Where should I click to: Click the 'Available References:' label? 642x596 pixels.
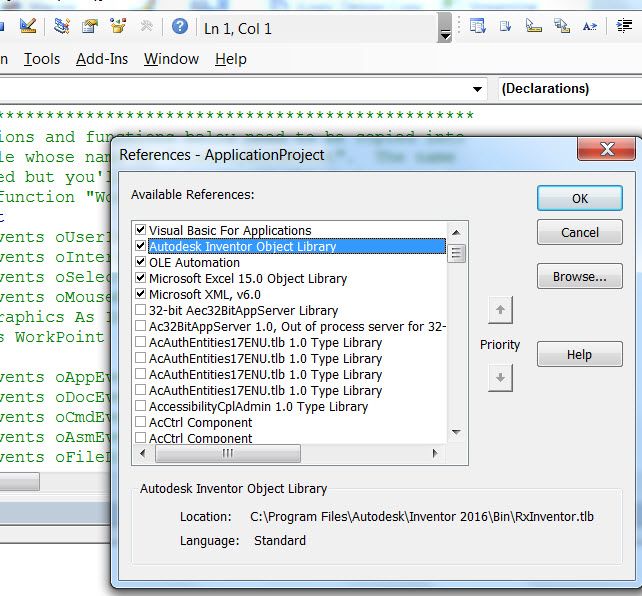coord(192,194)
